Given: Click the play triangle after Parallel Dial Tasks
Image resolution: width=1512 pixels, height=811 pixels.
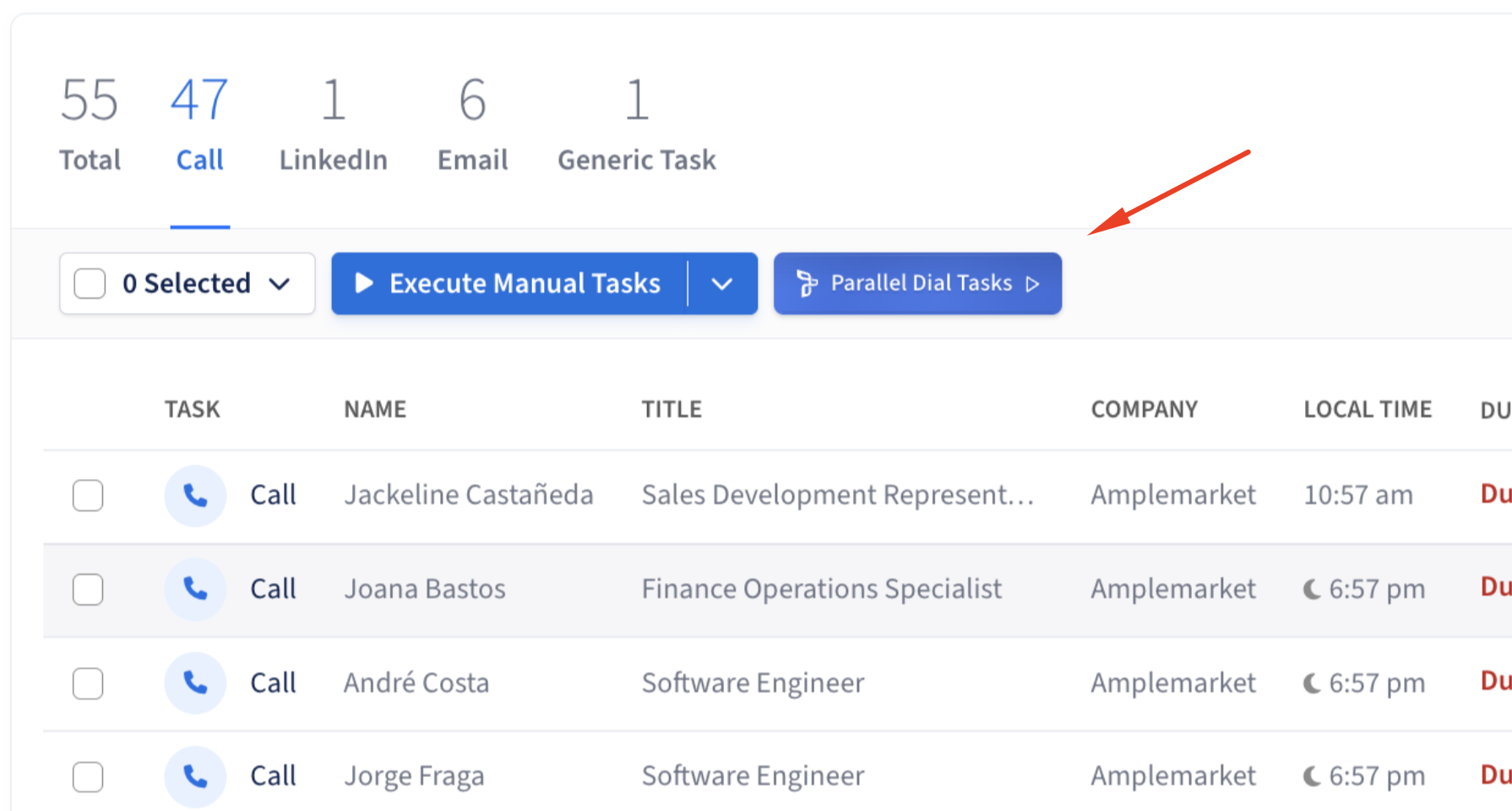Looking at the screenshot, I should coord(1032,284).
